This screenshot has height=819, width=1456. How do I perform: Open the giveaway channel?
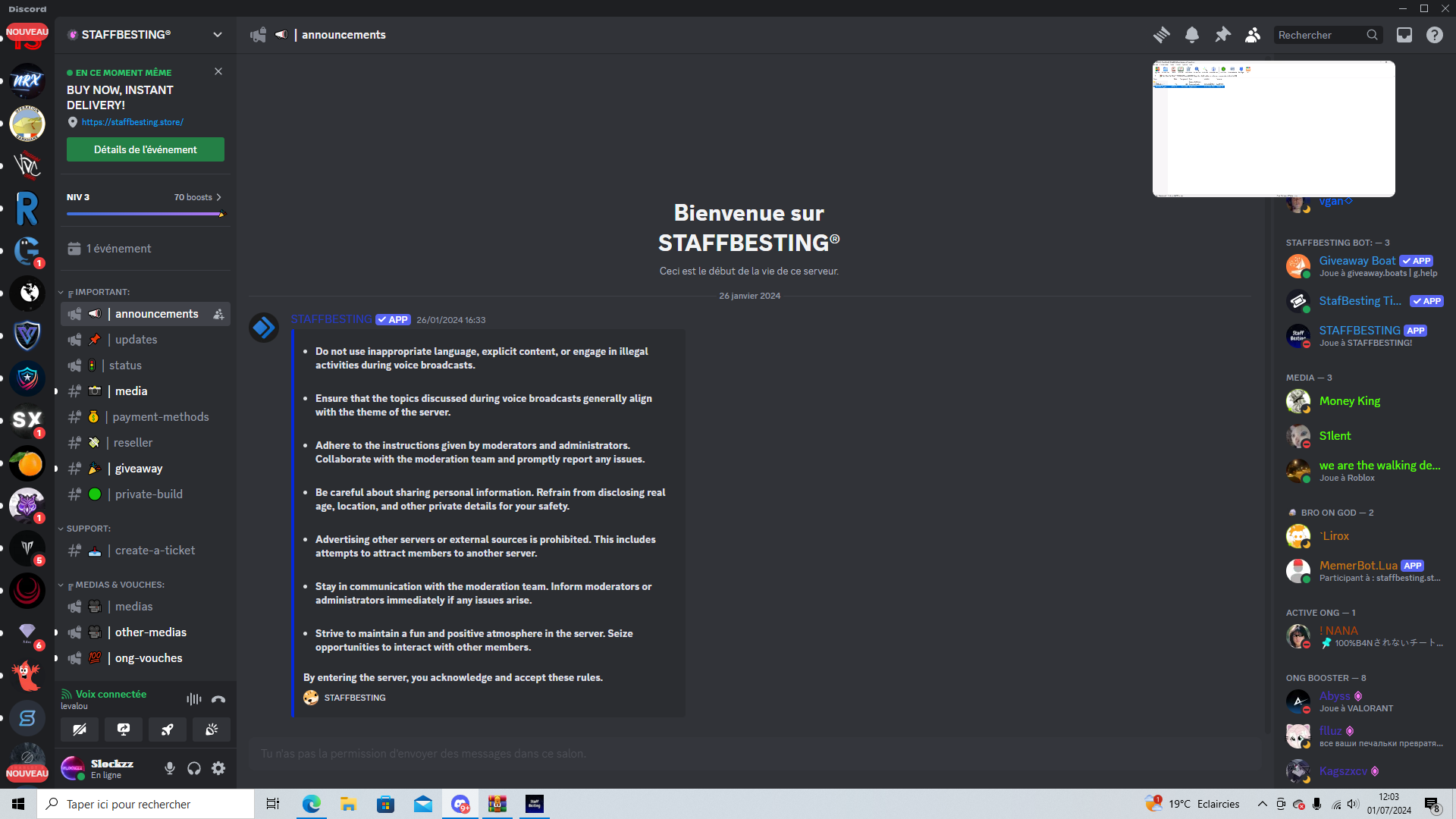click(146, 469)
